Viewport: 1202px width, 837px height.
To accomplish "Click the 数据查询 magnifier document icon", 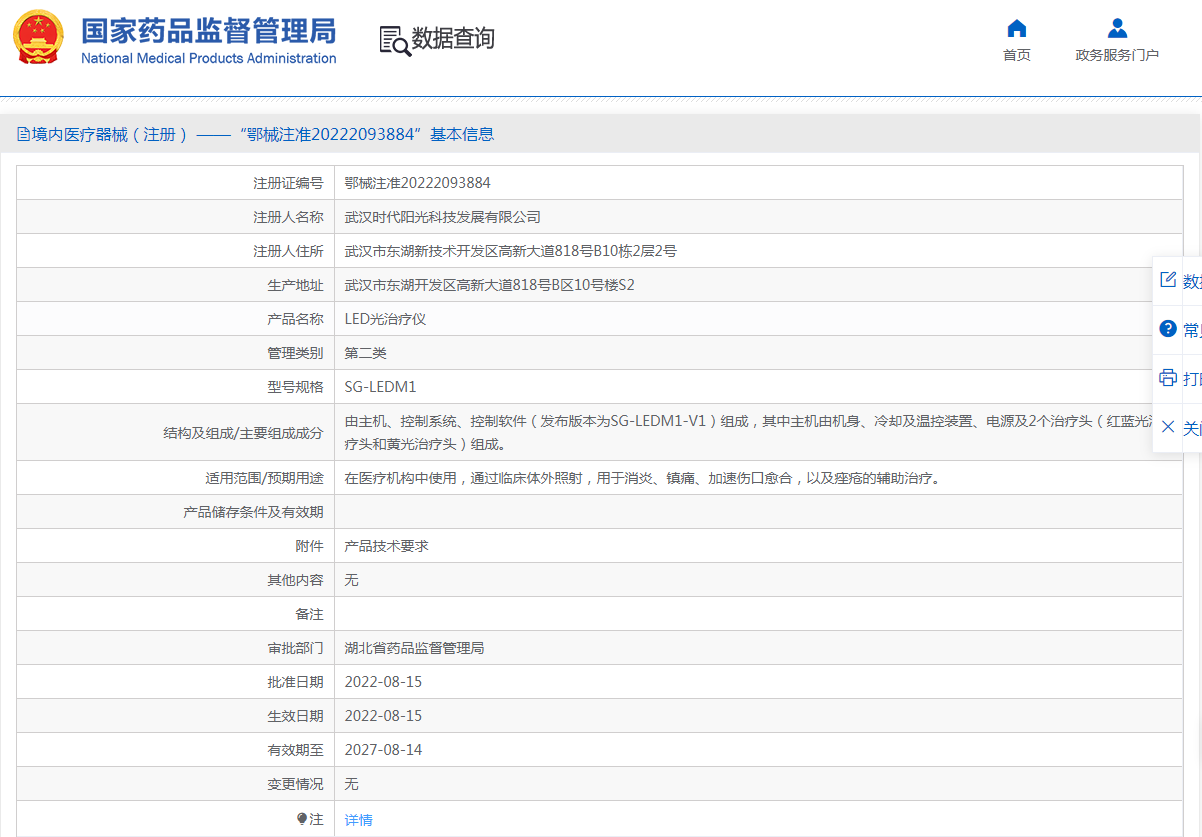I will (x=395, y=40).
